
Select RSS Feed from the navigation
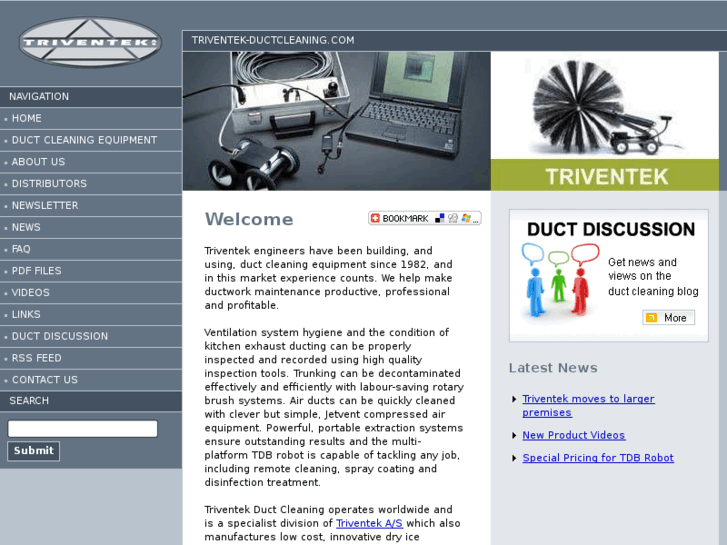pos(91,358)
